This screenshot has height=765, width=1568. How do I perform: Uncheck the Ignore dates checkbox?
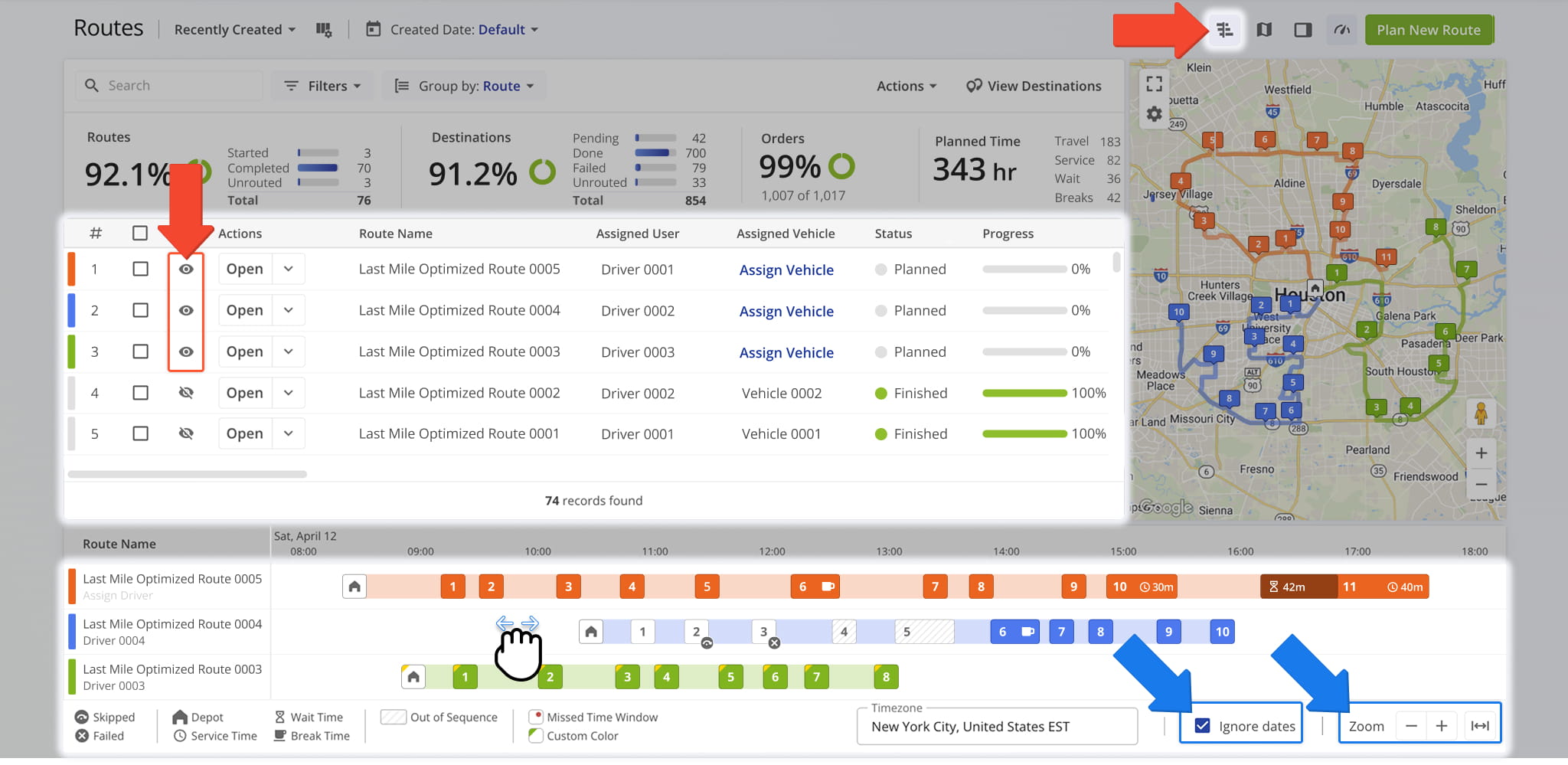[1203, 726]
